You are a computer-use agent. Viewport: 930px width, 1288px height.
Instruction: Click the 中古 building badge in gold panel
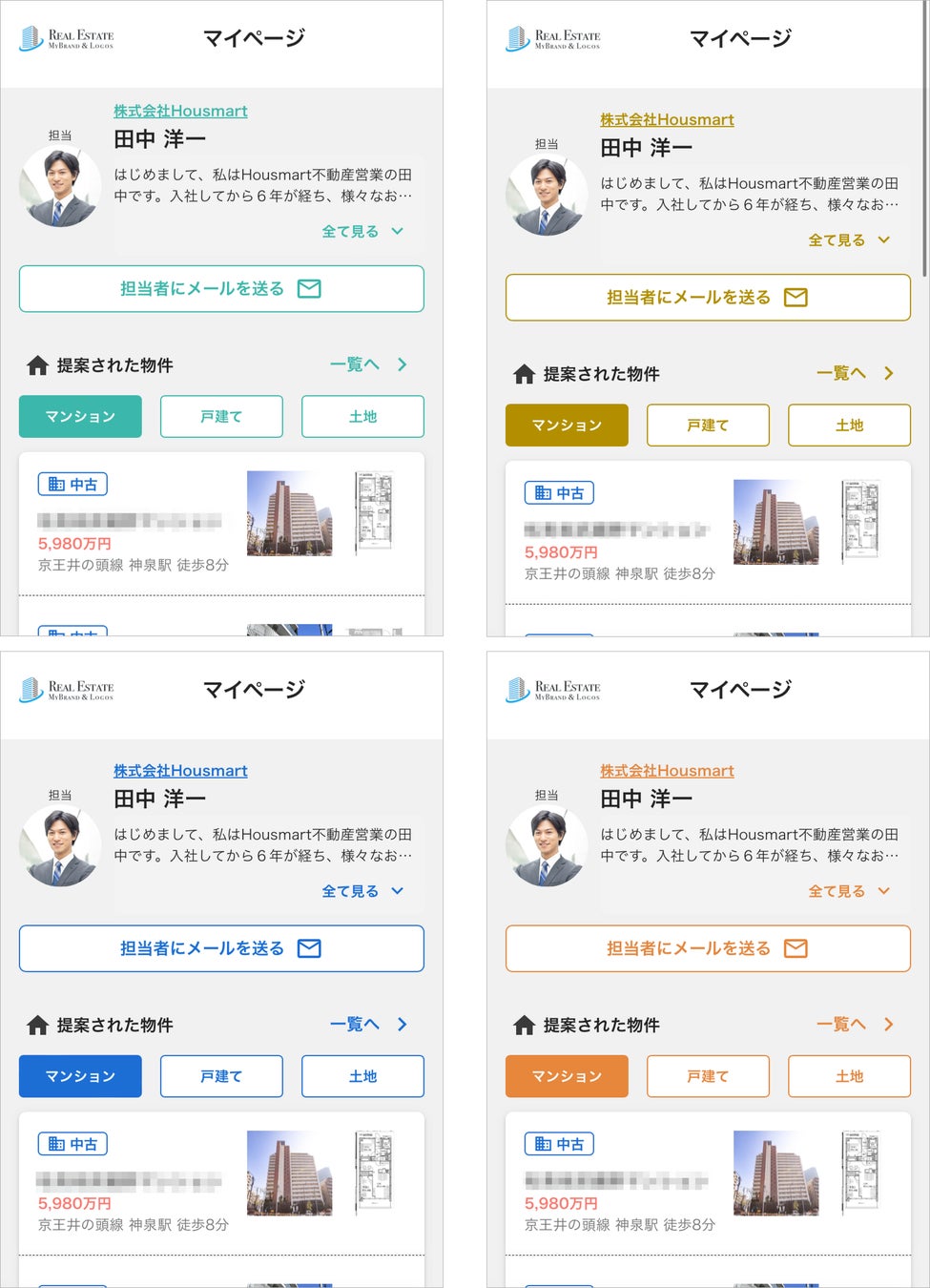559,492
